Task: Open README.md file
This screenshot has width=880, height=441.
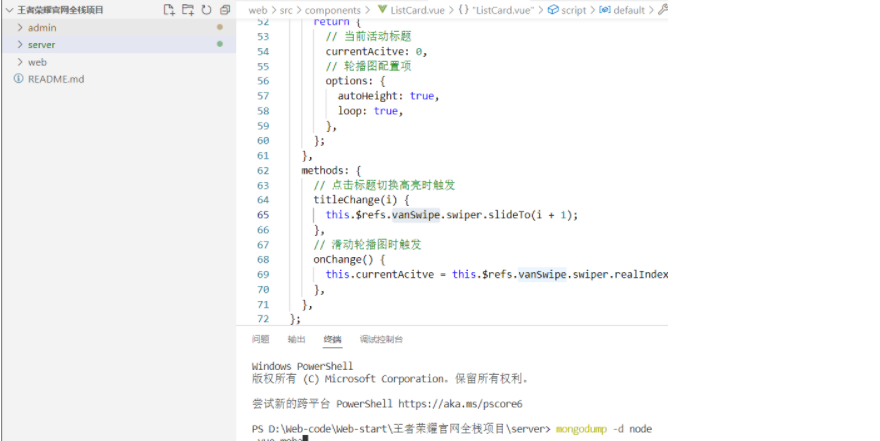Action: (x=56, y=79)
